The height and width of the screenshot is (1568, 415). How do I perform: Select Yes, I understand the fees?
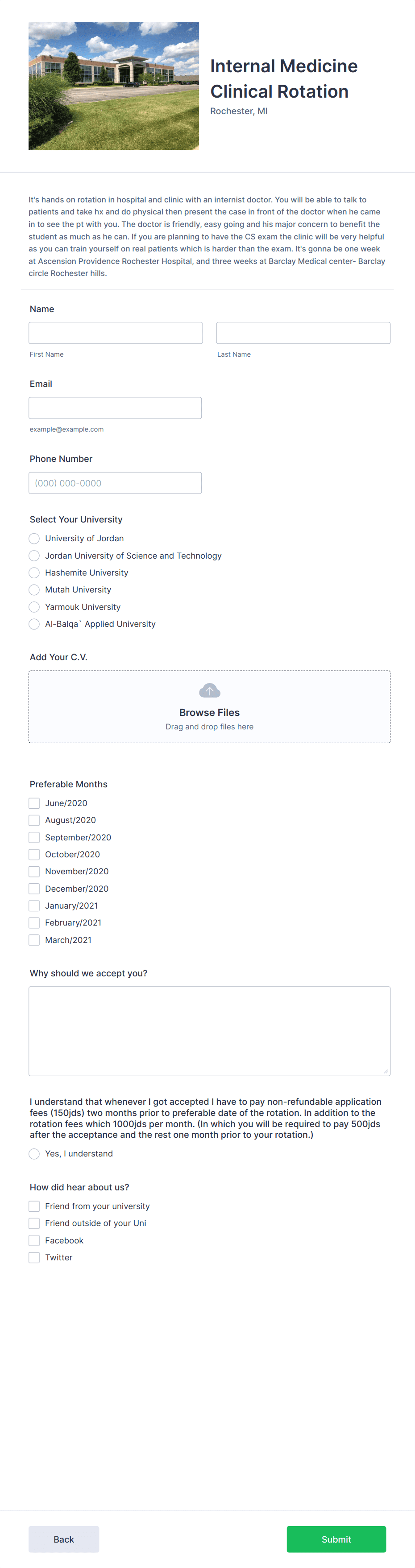tap(34, 1153)
